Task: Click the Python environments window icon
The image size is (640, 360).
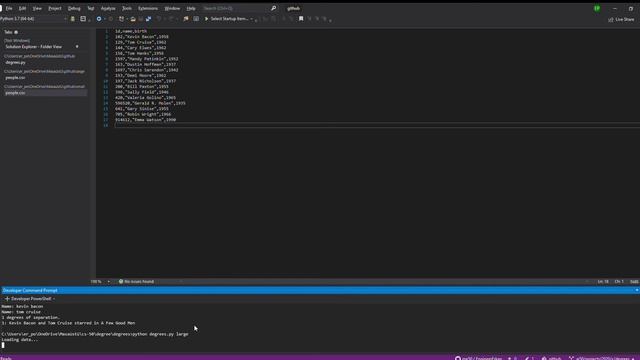Action: pos(73,19)
